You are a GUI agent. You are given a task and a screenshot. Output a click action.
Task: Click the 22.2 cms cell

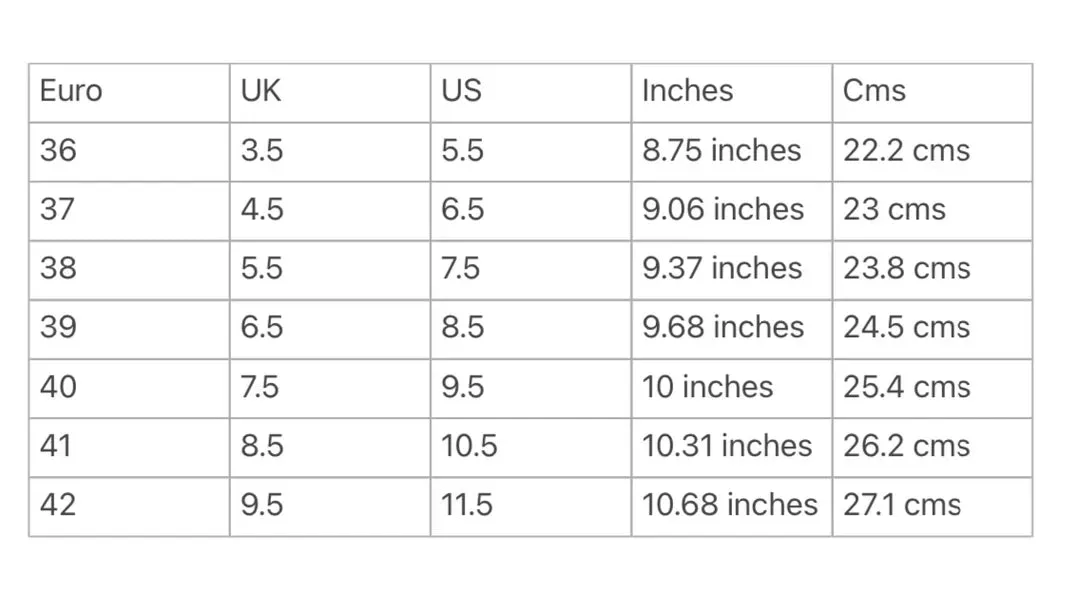click(x=933, y=152)
